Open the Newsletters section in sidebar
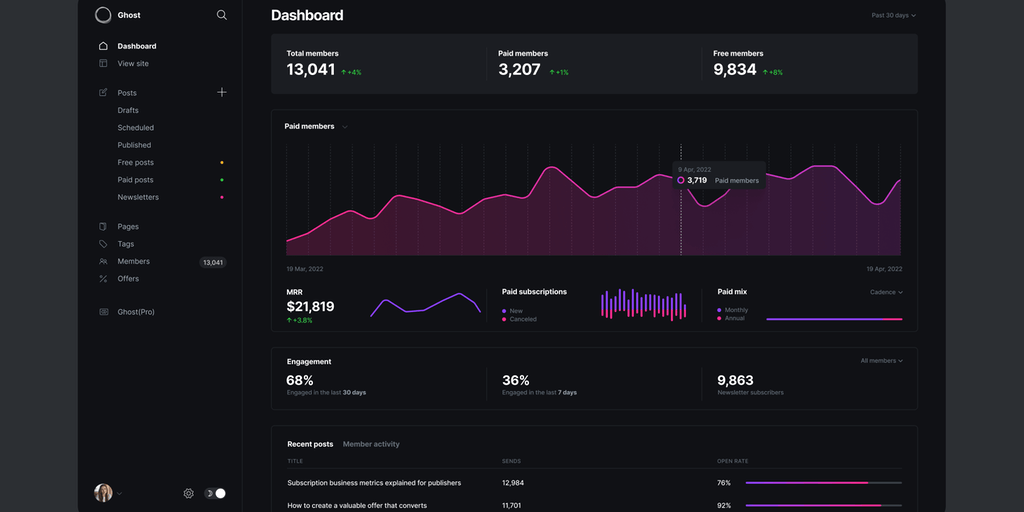 (138, 197)
